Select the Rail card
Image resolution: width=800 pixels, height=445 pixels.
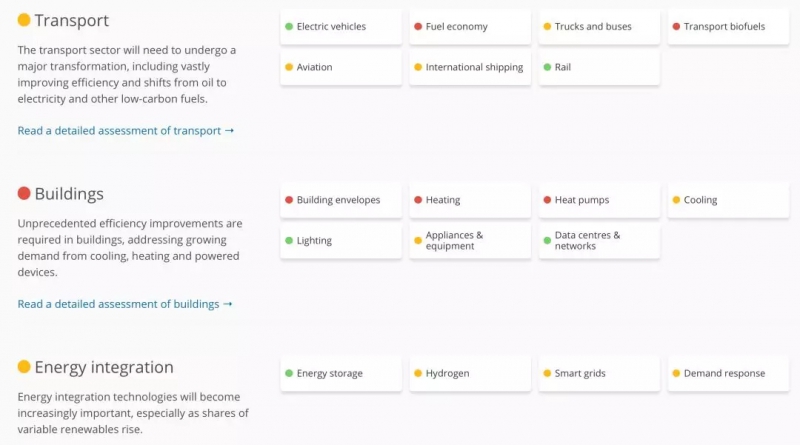[598, 68]
